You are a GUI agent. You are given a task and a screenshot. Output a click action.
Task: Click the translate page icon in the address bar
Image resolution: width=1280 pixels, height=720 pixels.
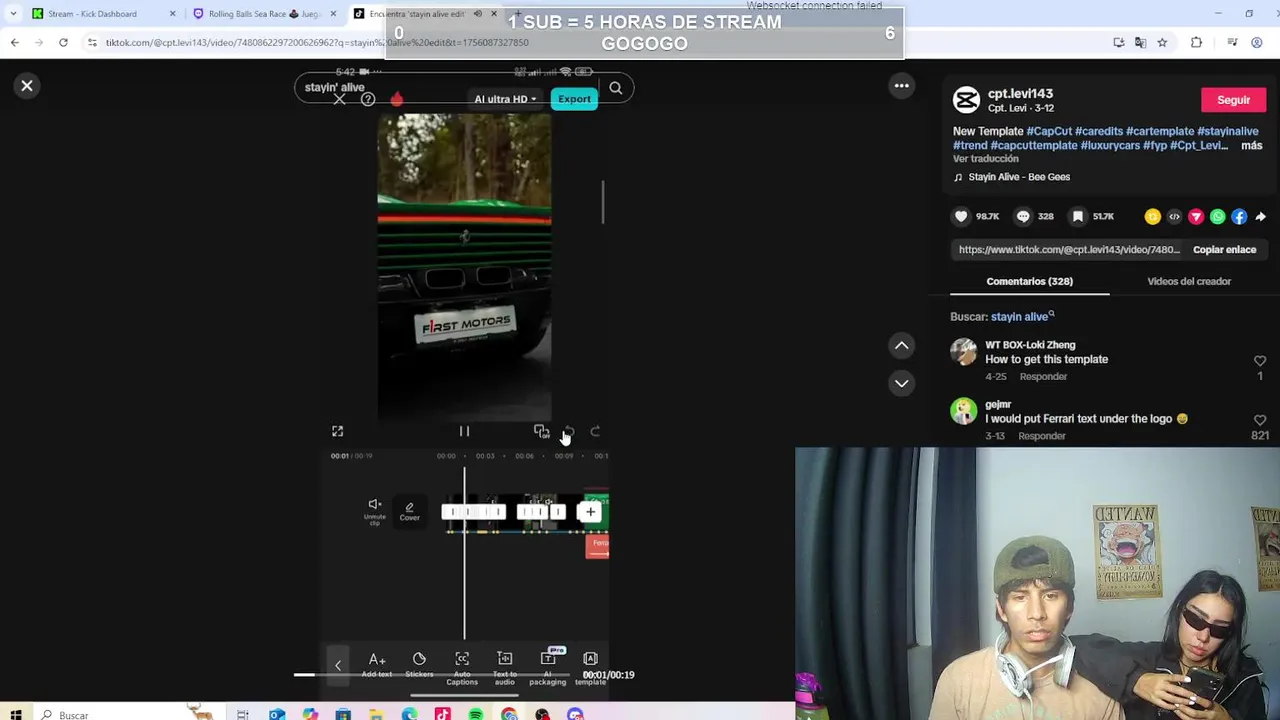click(x=1140, y=42)
